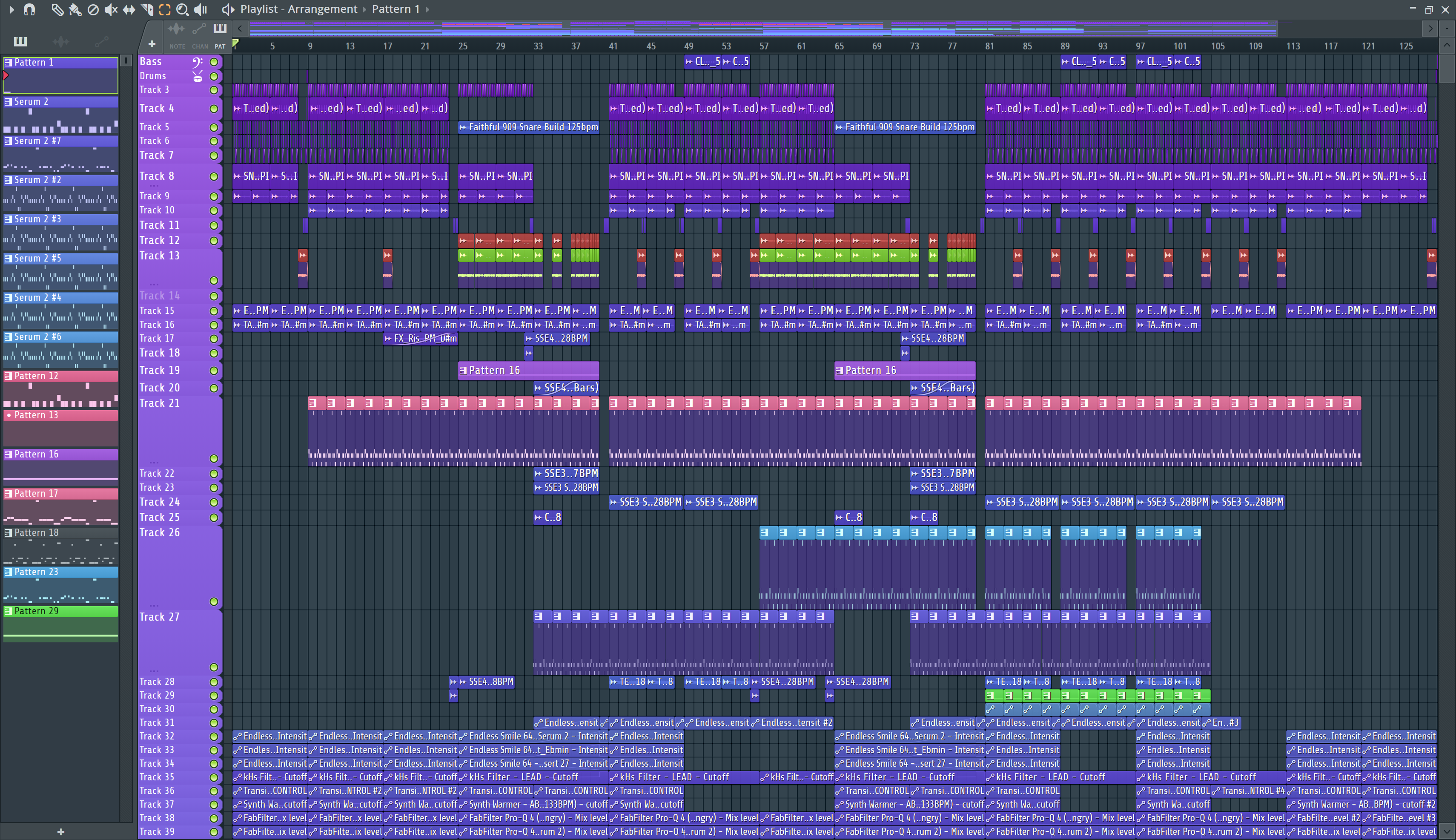1456x840 pixels.
Task: Select Pattern 29 in the picker
Action: coord(60,624)
